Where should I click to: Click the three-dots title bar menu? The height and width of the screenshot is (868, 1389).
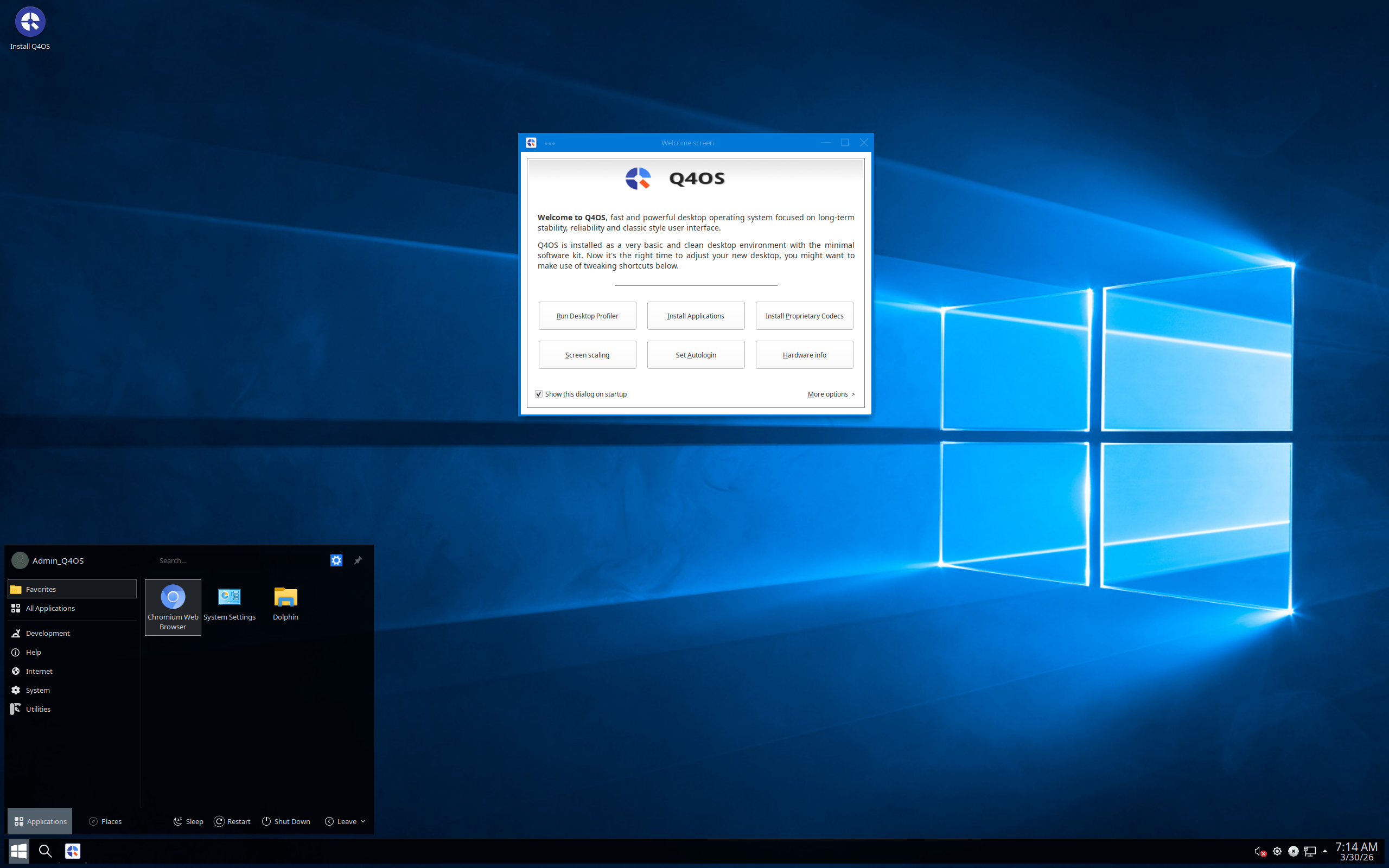click(550, 143)
